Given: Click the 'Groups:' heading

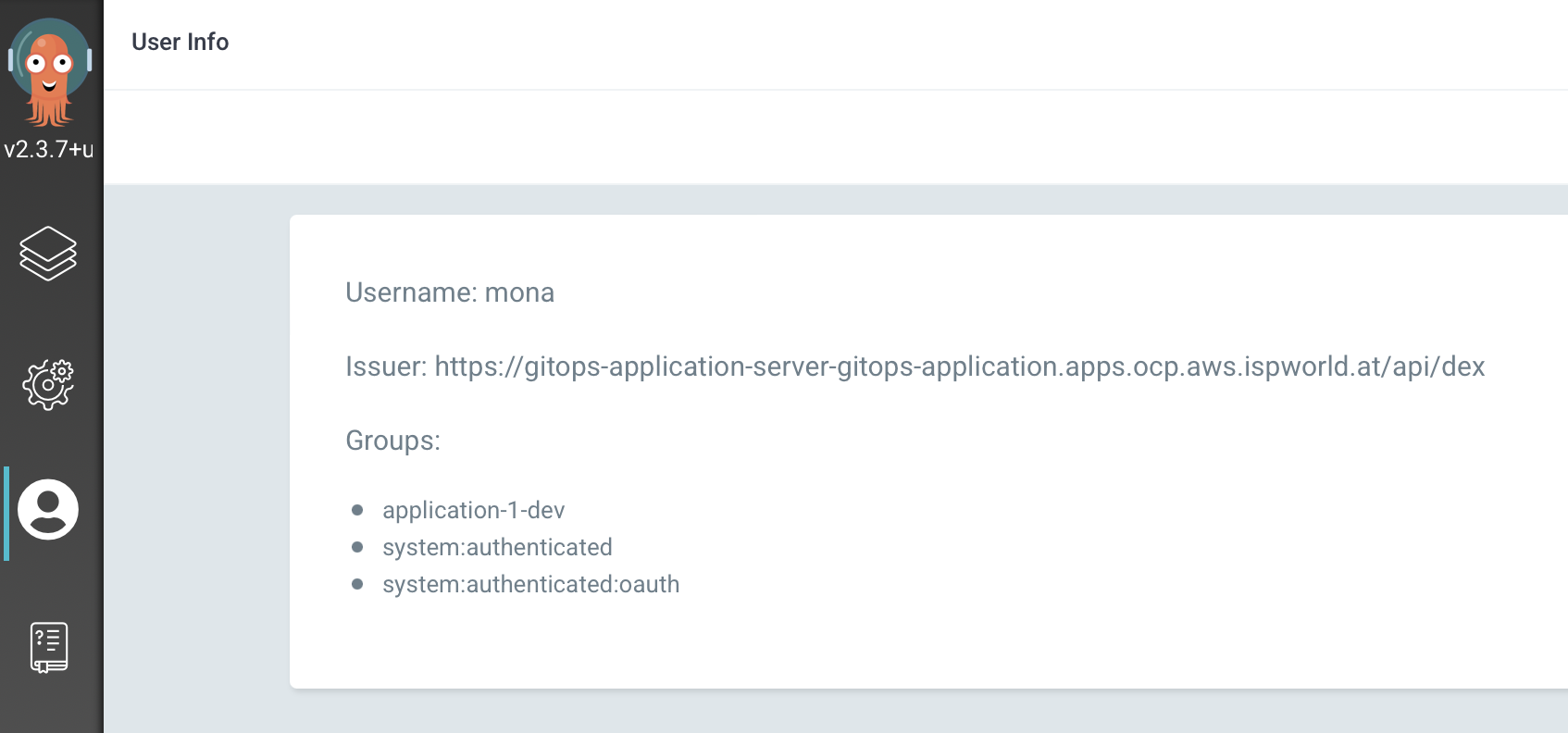Looking at the screenshot, I should tap(392, 441).
